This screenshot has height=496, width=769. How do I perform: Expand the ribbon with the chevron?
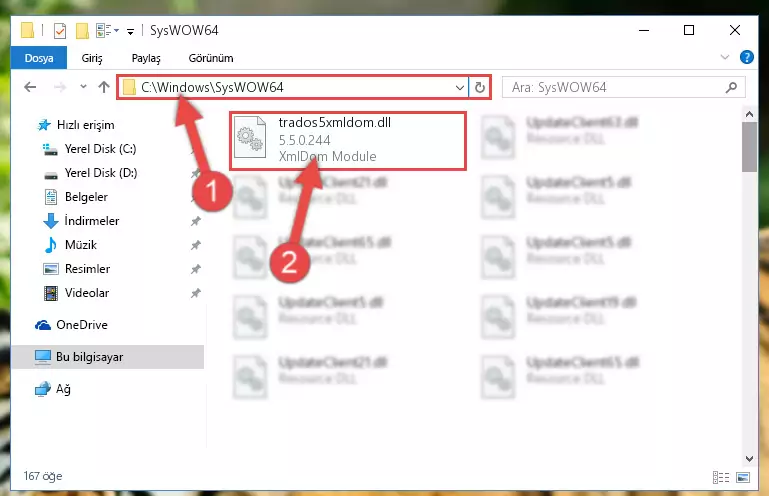coord(724,57)
